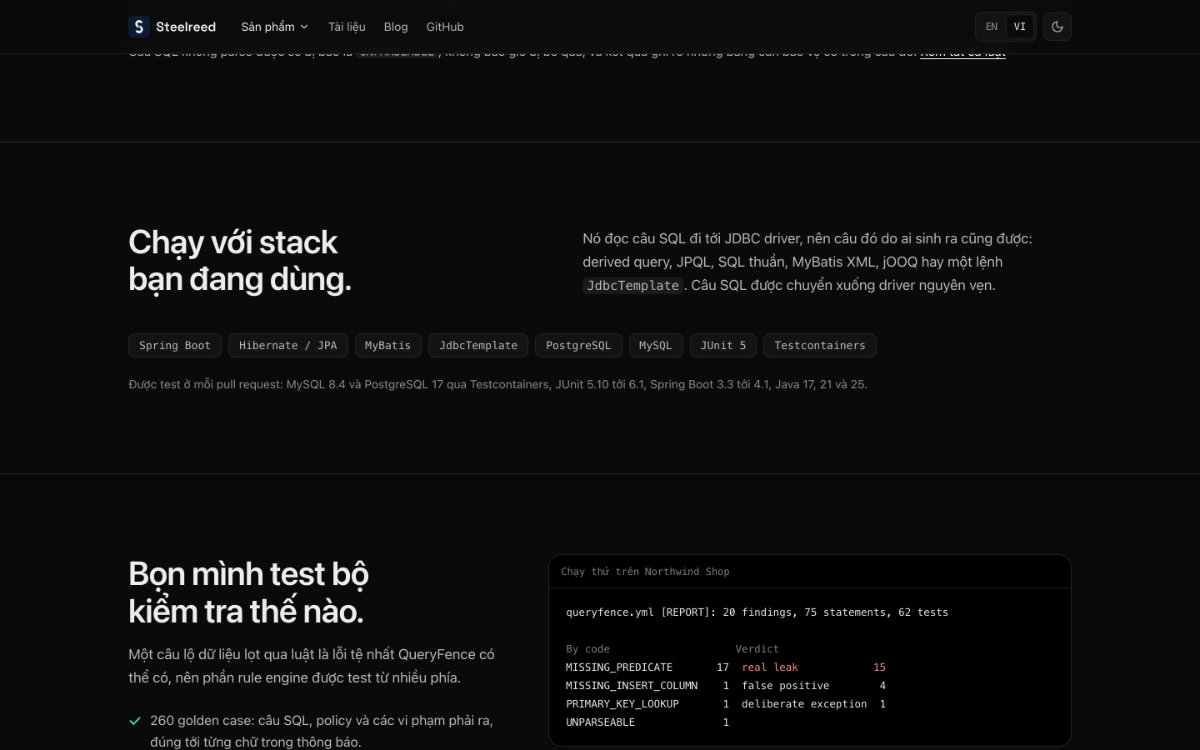Click the queryfence.yml report line
The height and width of the screenshot is (750, 1200).
(757, 612)
